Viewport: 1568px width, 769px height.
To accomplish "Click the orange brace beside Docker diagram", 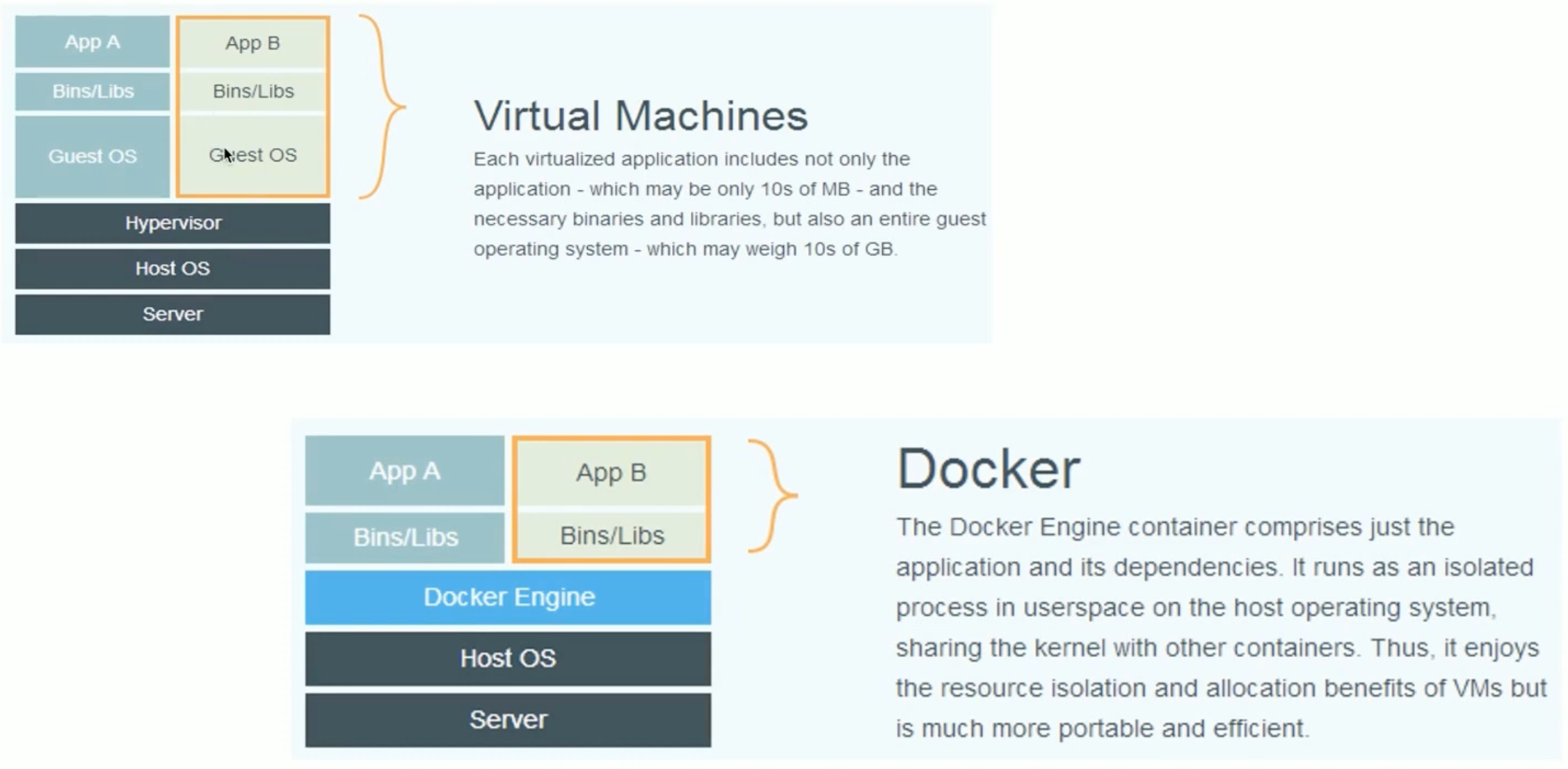I will coord(776,496).
